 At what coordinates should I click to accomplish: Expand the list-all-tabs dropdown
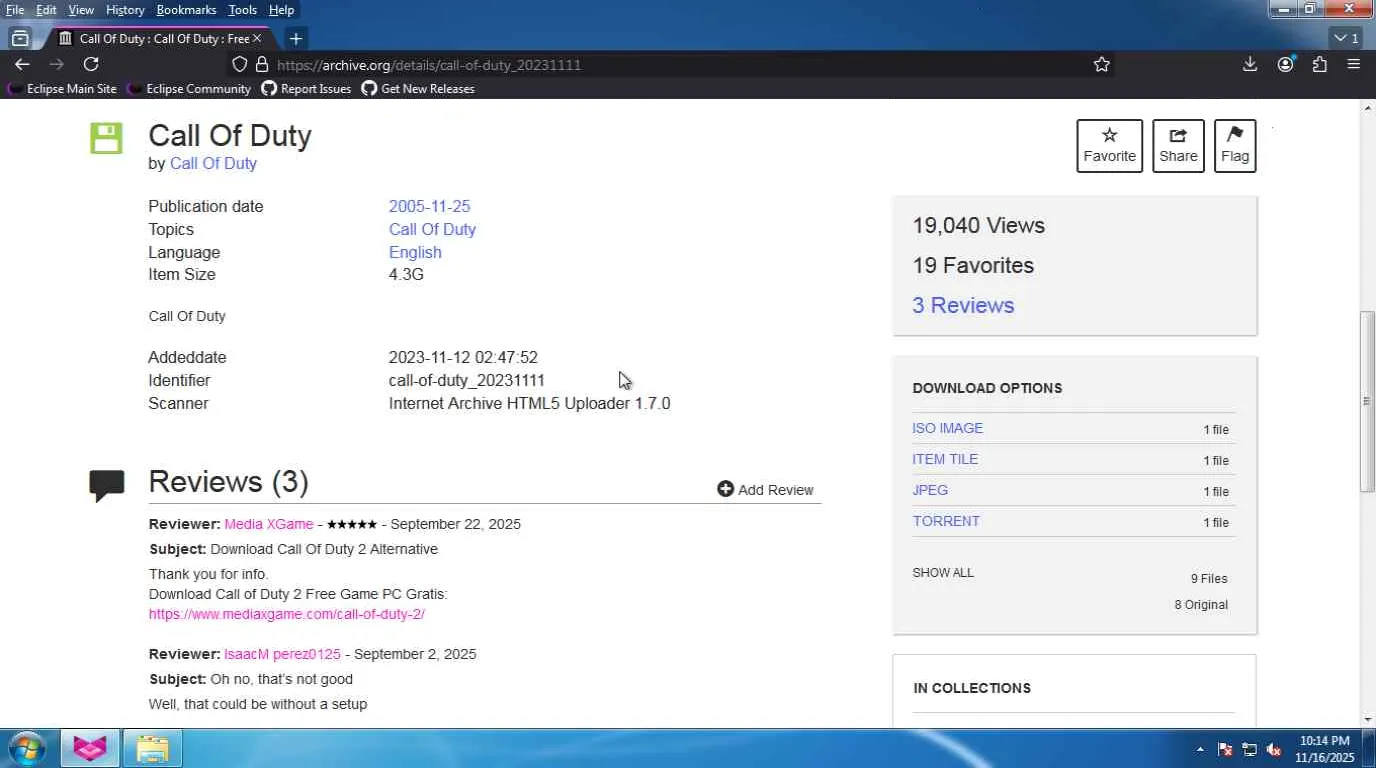tap(1346, 38)
